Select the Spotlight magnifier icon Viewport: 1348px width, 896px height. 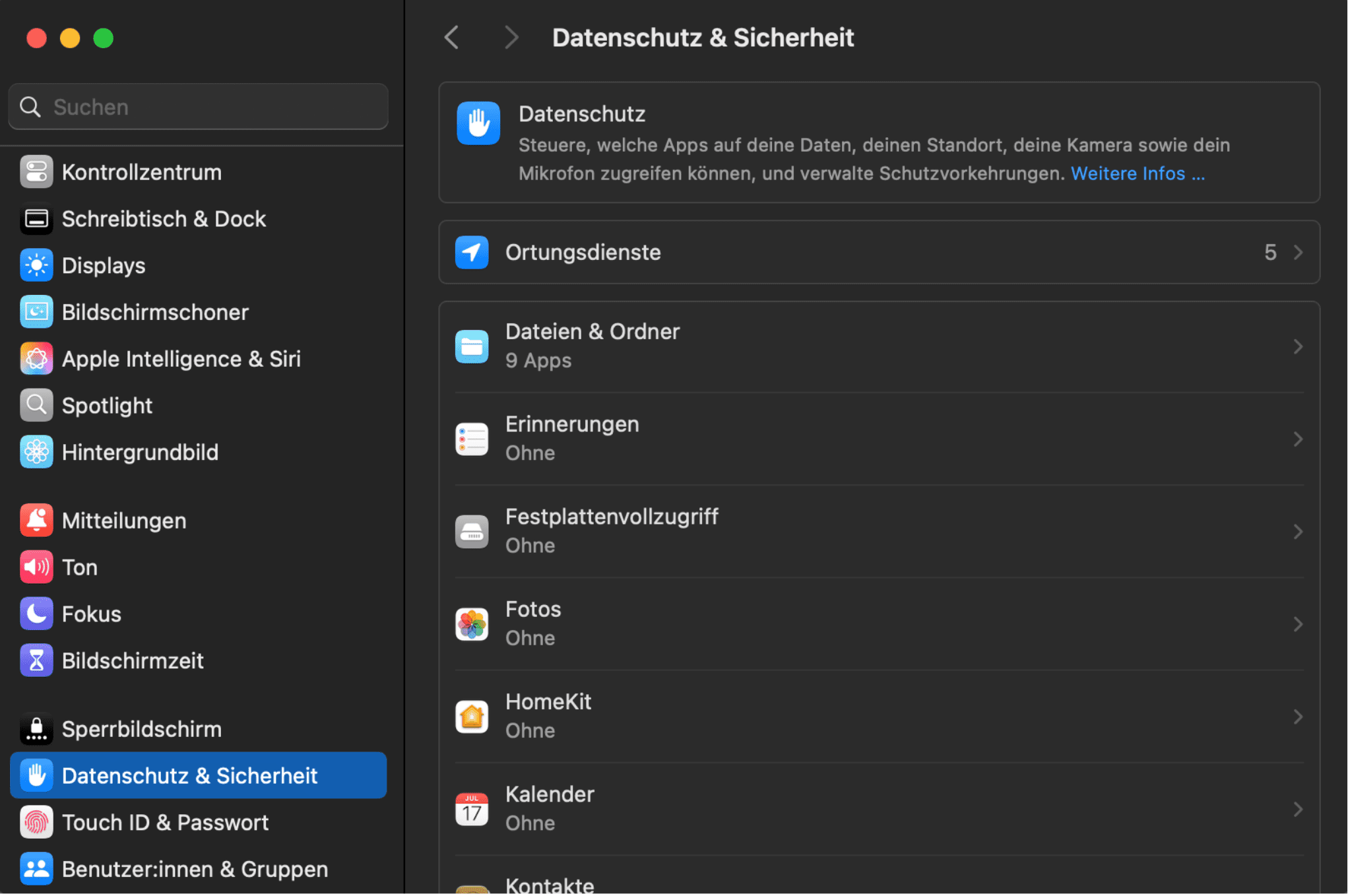[x=36, y=404]
